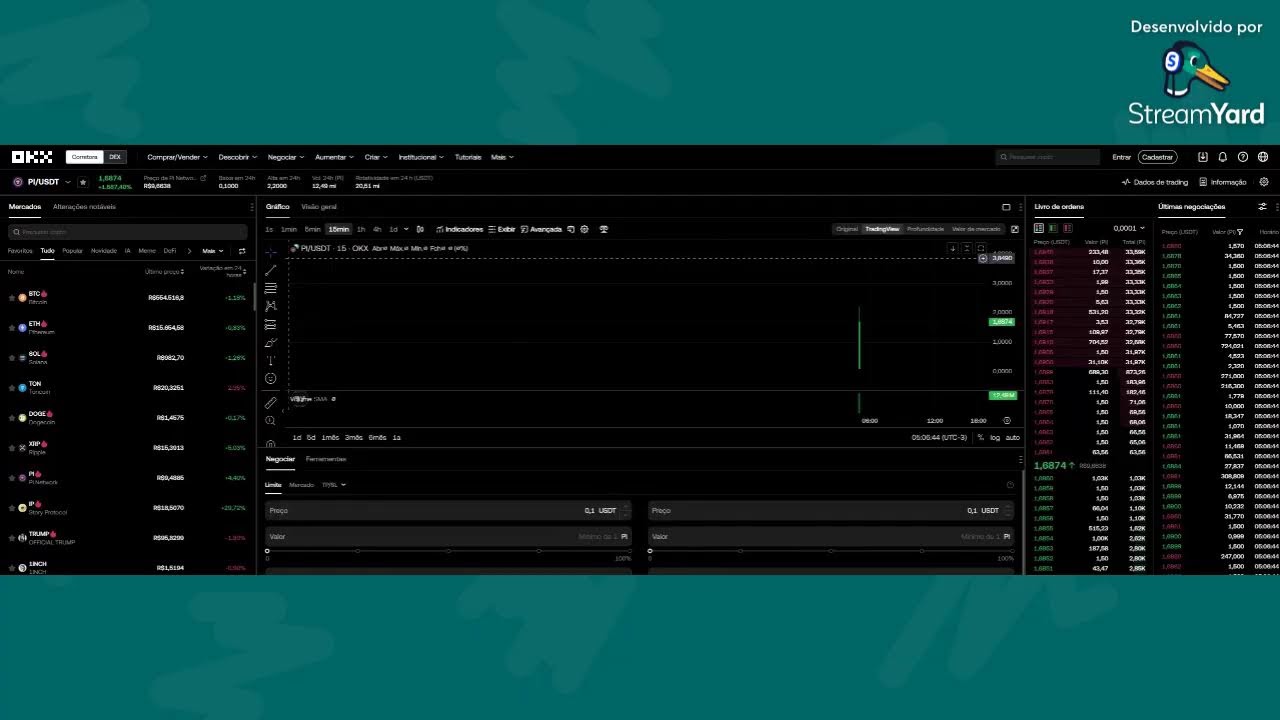Open the Aumentar menu

[x=334, y=157]
